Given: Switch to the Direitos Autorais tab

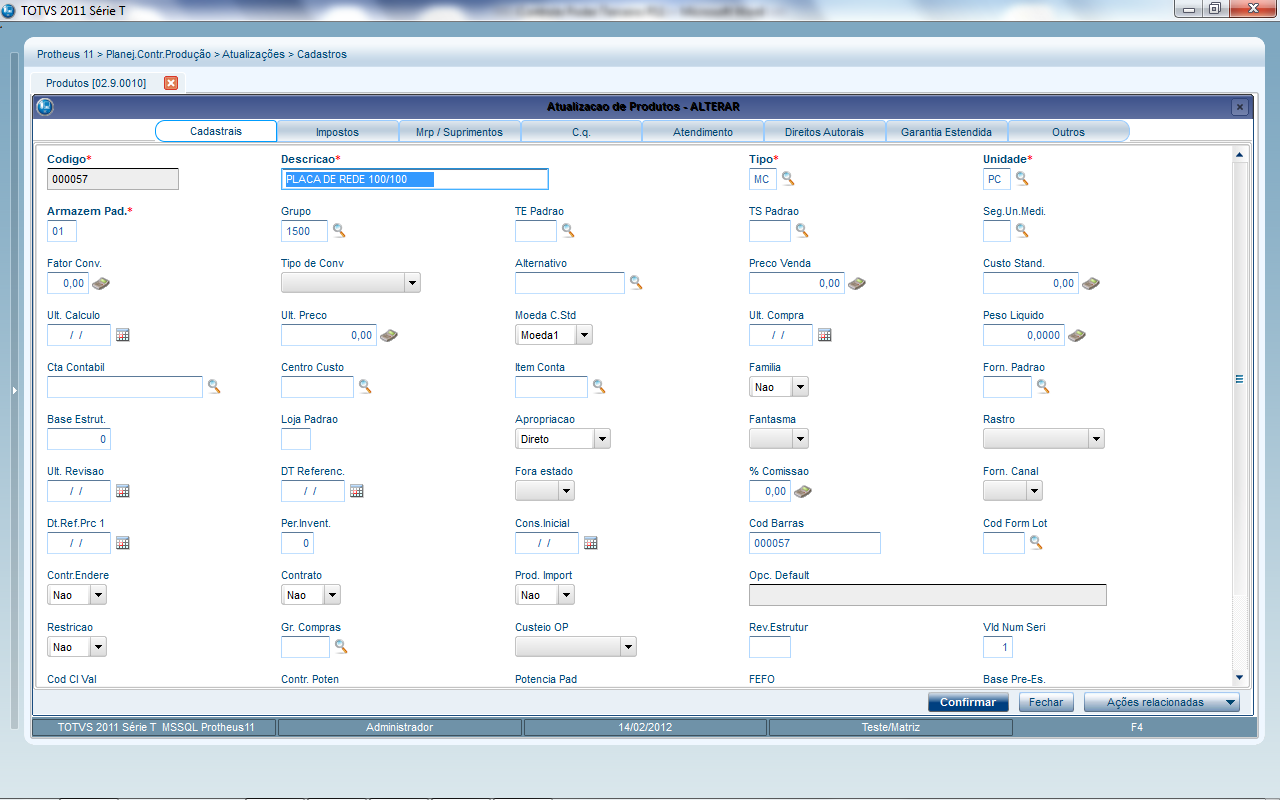Looking at the screenshot, I should pos(824,132).
